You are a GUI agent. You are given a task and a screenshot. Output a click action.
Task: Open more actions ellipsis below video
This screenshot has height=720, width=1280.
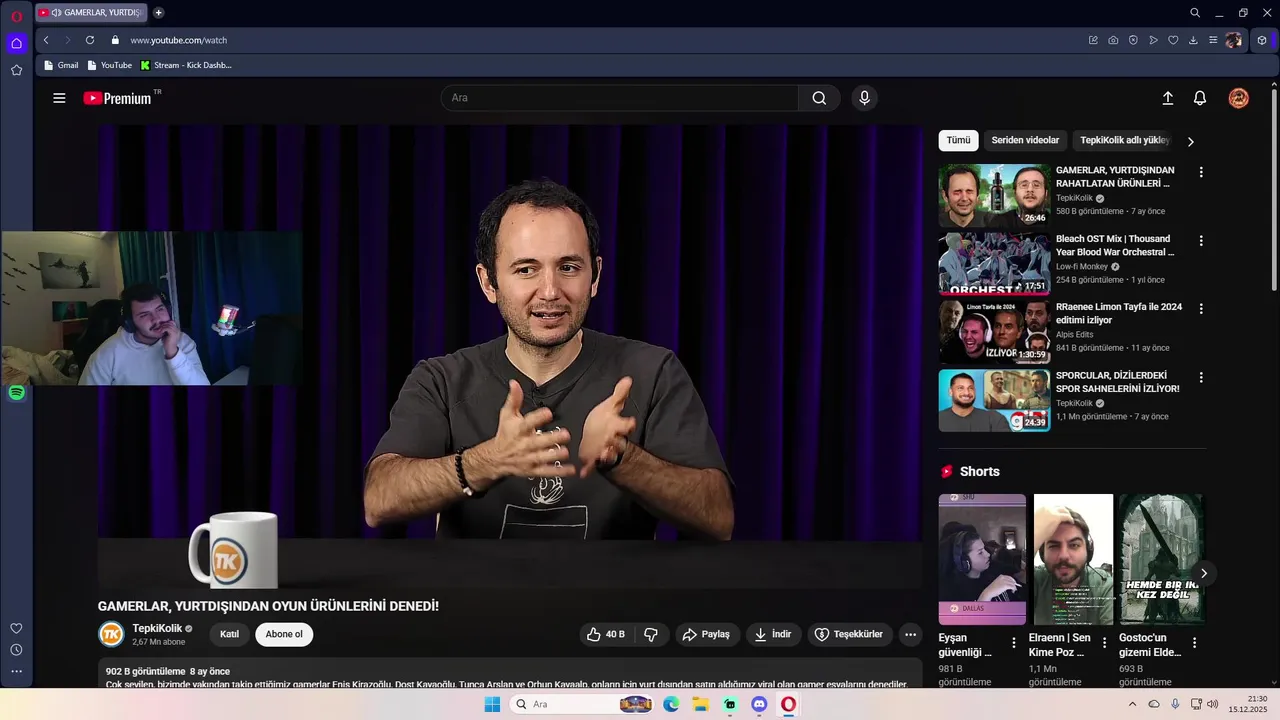coord(910,634)
